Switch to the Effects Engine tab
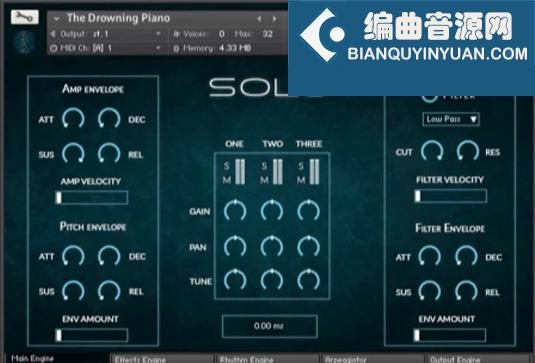Image resolution: width=535 pixels, height=363 pixels. [x=163, y=359]
